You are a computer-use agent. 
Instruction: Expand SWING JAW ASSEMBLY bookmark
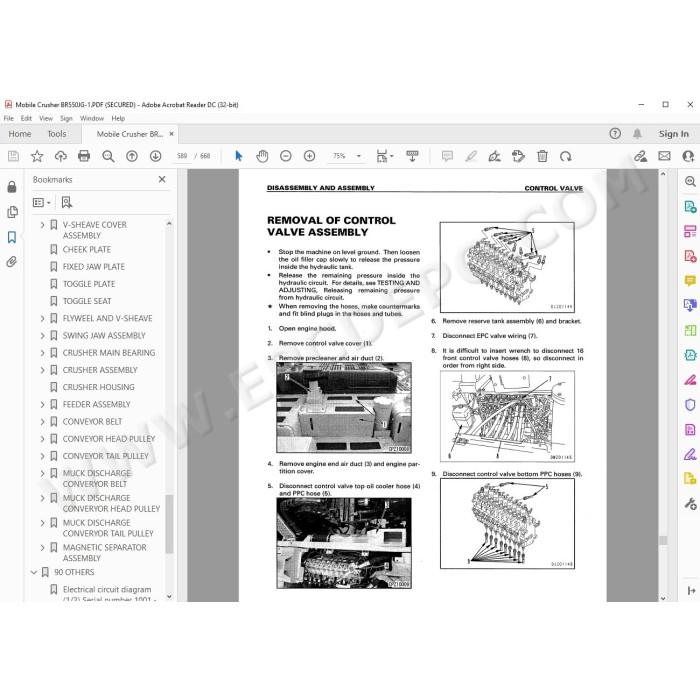click(x=42, y=336)
